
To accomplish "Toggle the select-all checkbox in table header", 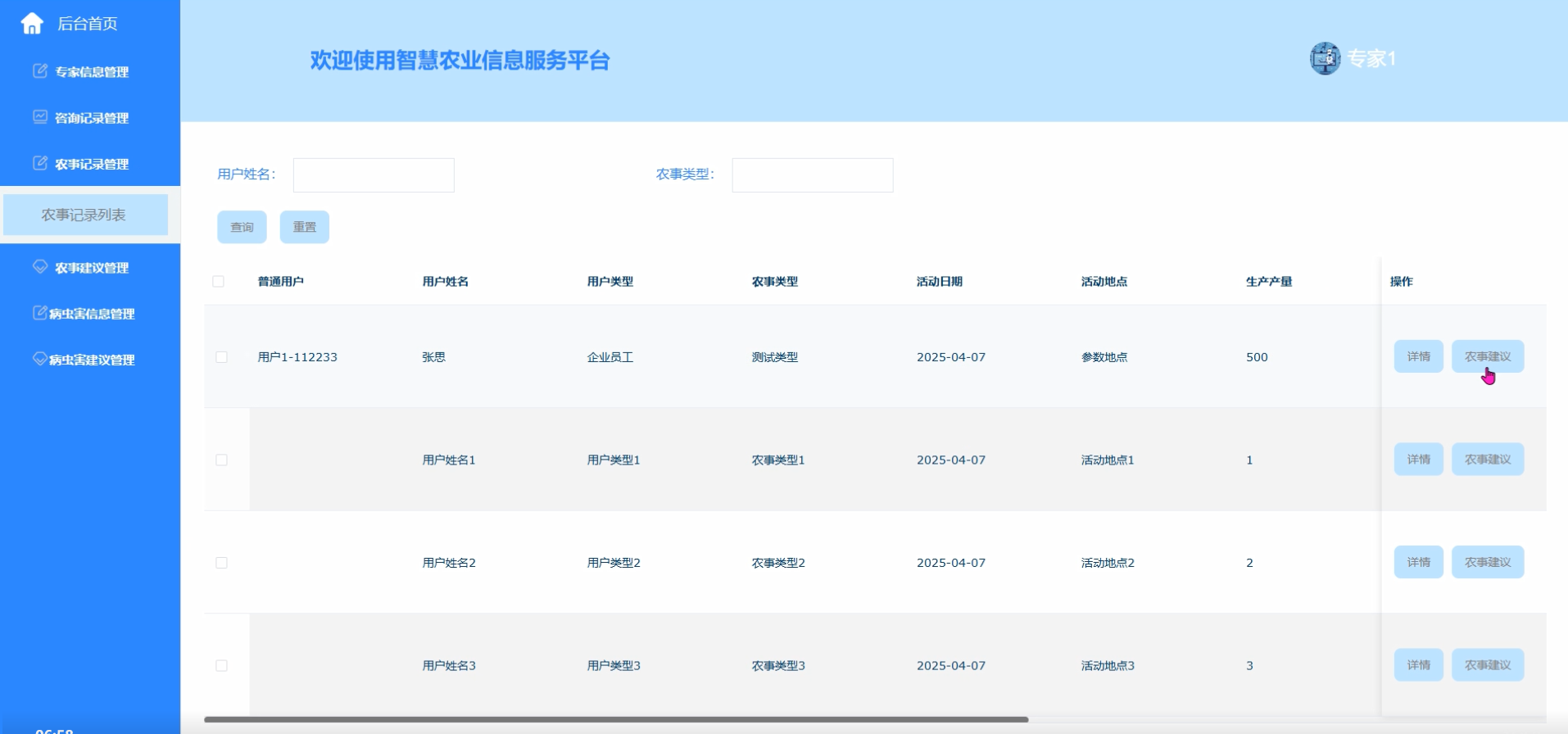I will point(218,281).
